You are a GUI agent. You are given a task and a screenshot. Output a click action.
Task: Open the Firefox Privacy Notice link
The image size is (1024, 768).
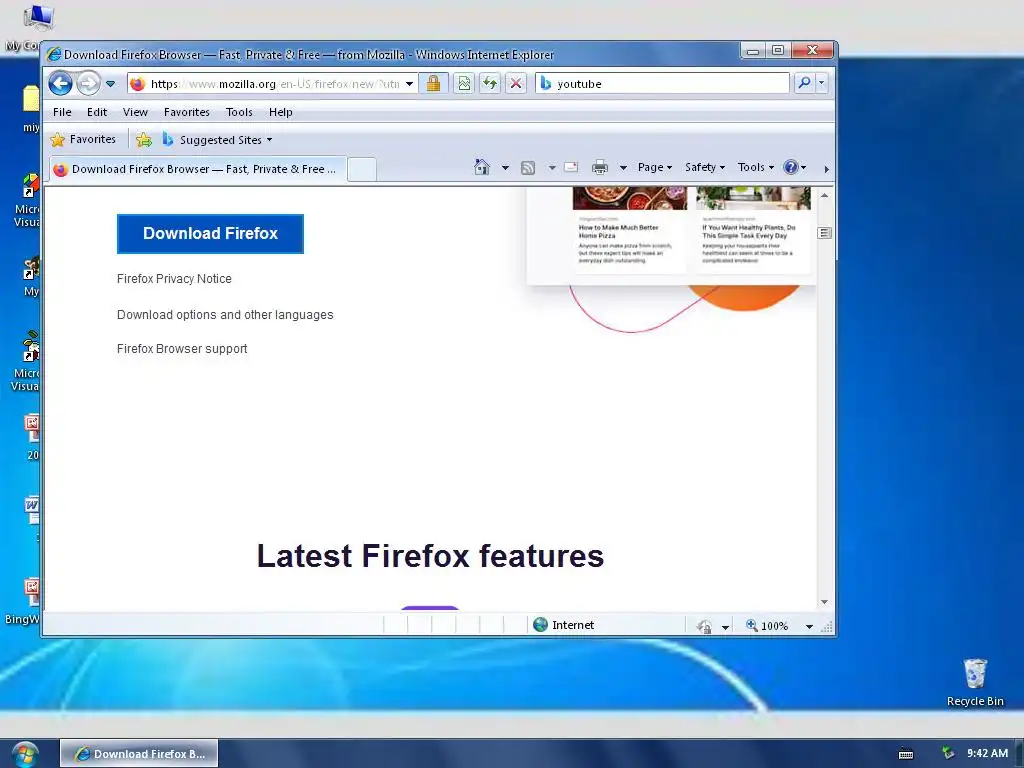click(x=174, y=279)
